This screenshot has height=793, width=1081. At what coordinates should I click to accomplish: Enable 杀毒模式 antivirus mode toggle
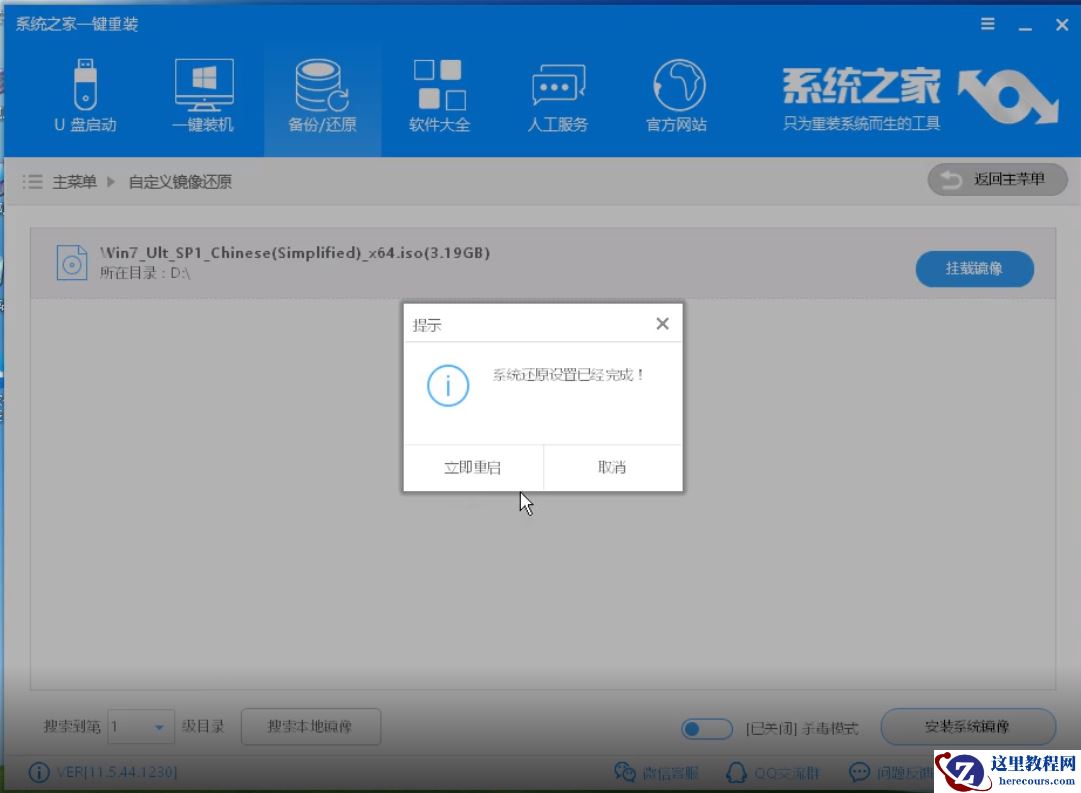tap(707, 729)
